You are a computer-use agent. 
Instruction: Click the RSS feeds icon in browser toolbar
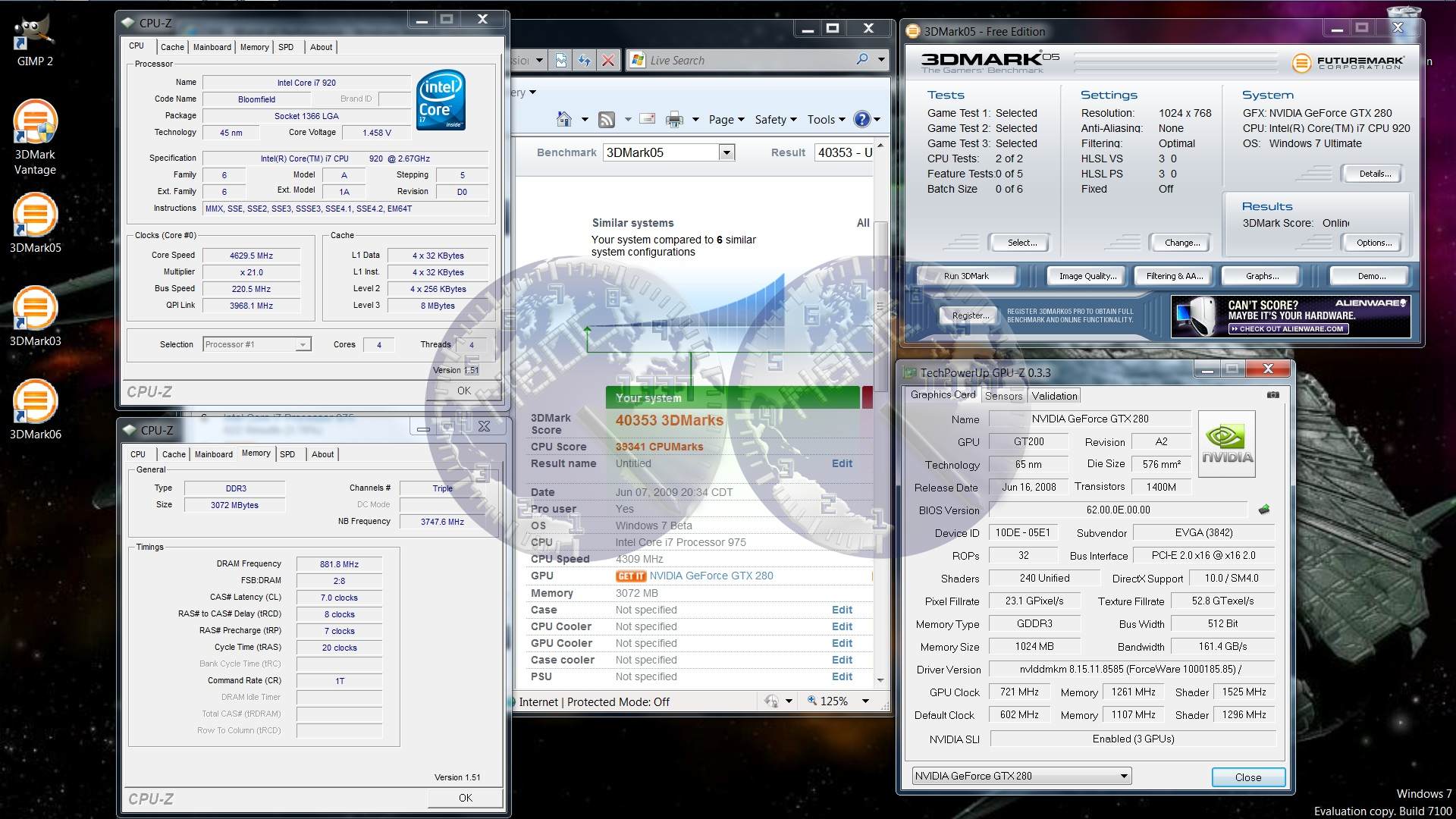pos(607,119)
